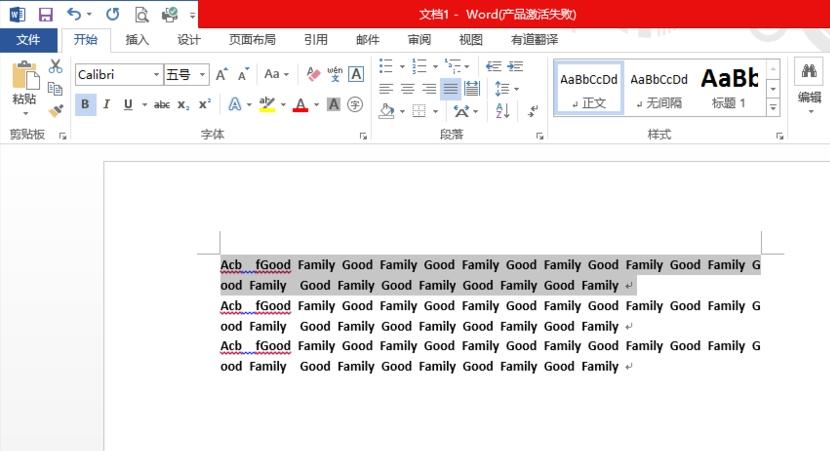Apply yellow text highlight color
Image resolution: width=830 pixels, height=451 pixels.
267,104
